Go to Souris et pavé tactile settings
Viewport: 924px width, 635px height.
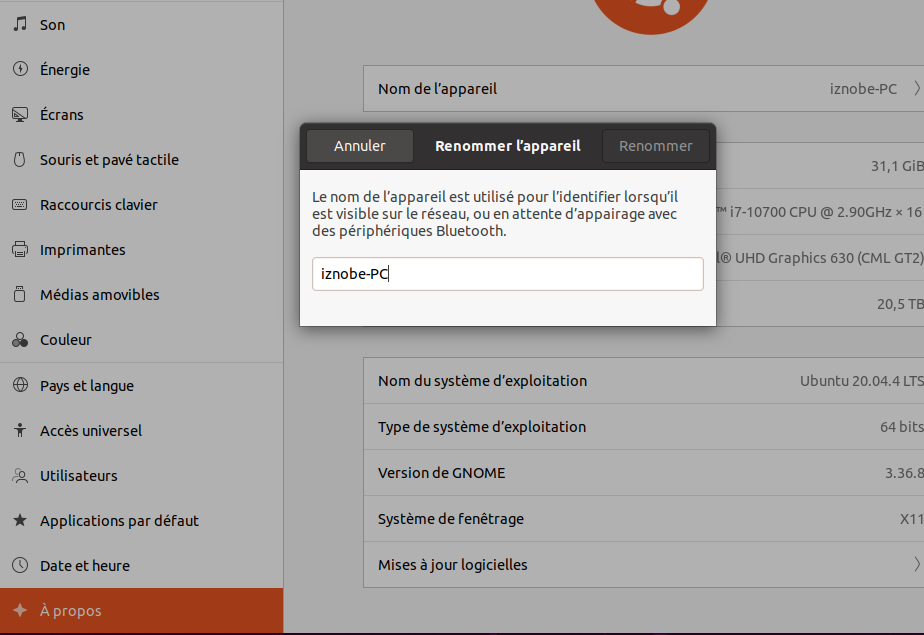(141, 159)
